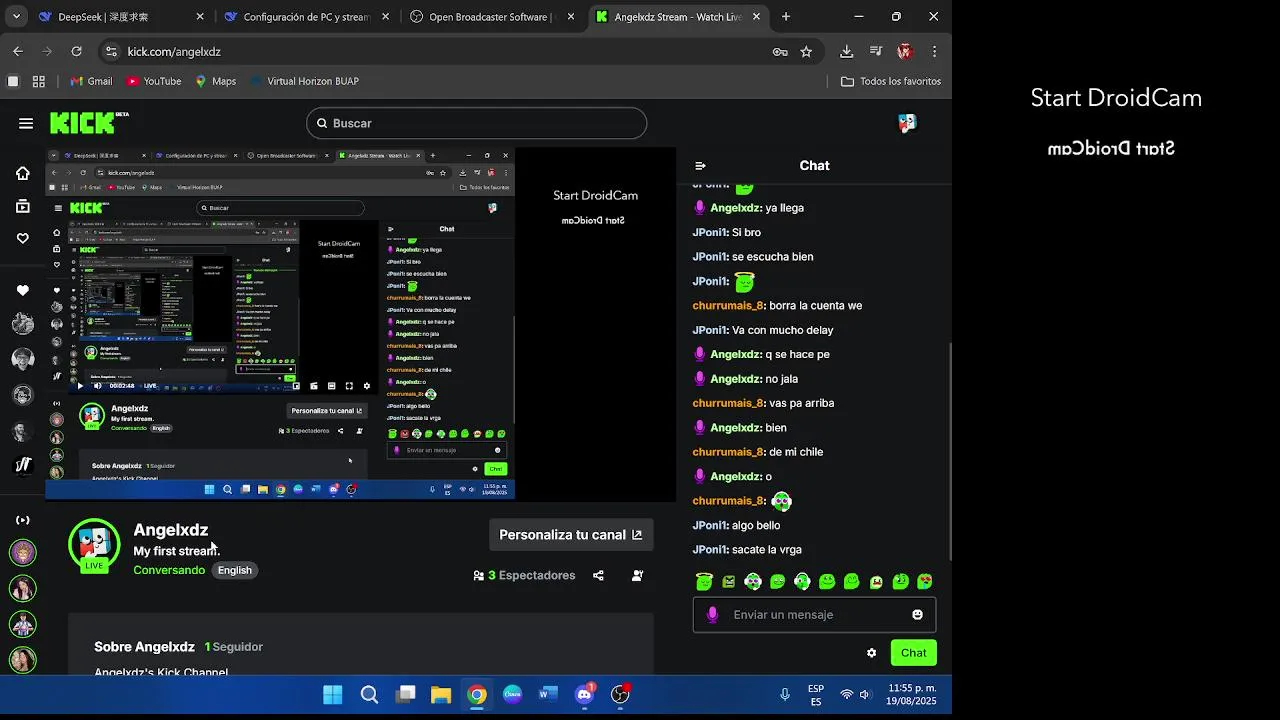Screen dimensions: 1280x720
Task: Click the English language tag
Action: [235, 570]
